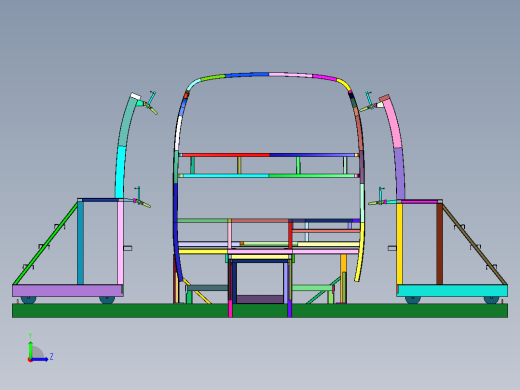The image size is (520, 390).
Task: Pick the yellow vertical post of right cart
Action: click(399, 244)
